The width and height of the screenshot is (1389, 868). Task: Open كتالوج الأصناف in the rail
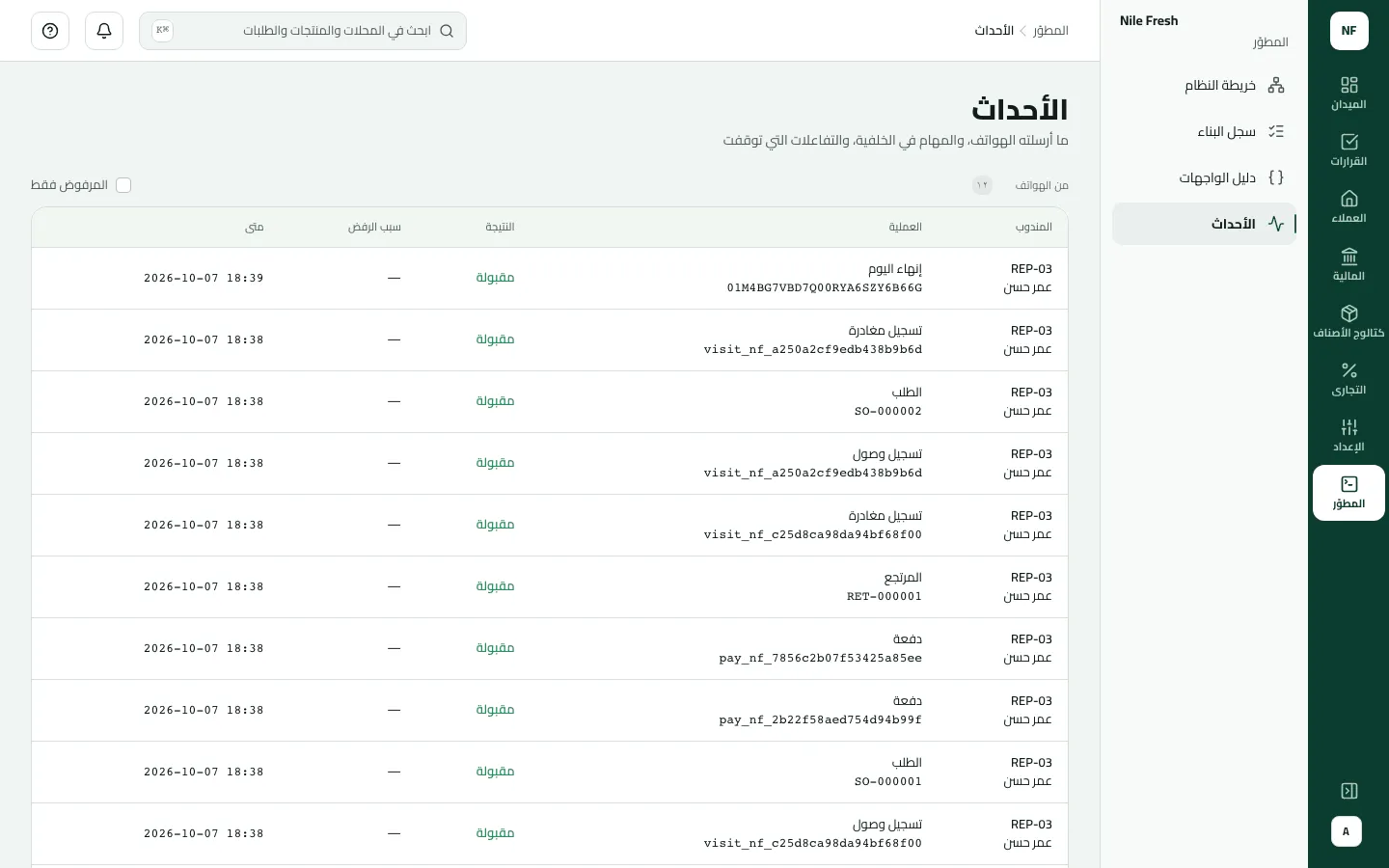point(1348,321)
